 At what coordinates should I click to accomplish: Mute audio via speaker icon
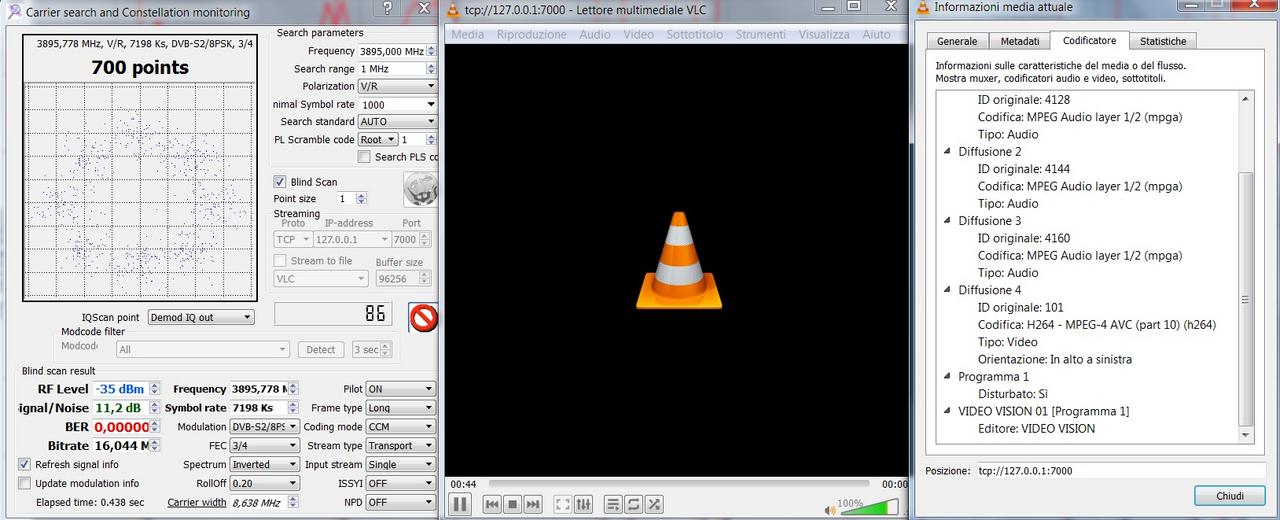point(830,509)
